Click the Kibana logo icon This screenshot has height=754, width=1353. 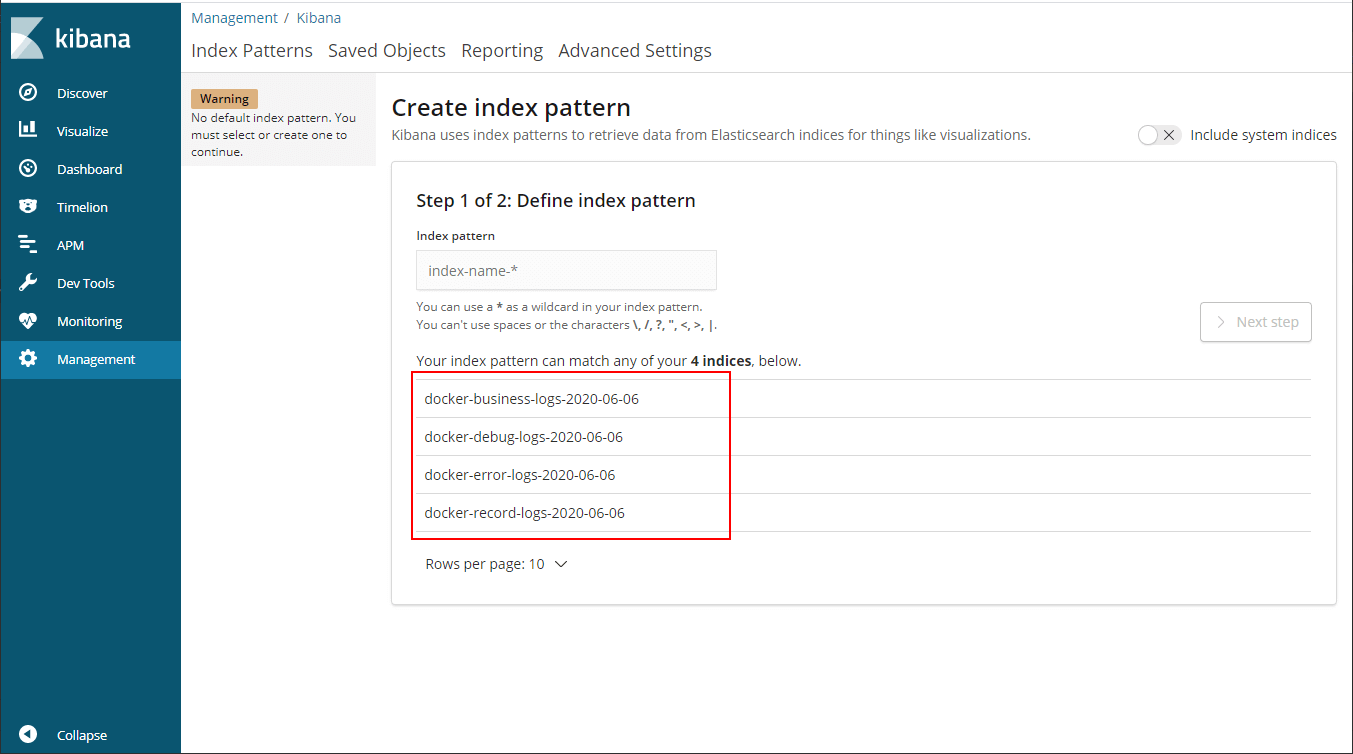(28, 39)
